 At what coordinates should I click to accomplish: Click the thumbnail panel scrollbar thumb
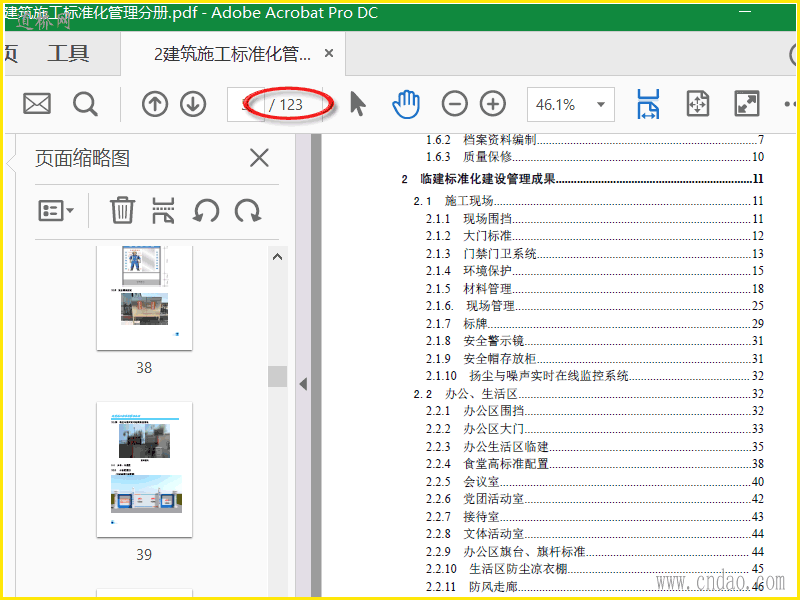(278, 377)
